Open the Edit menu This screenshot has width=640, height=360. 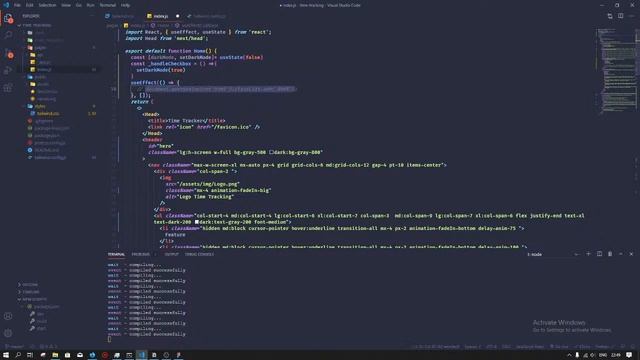coord(30,5)
